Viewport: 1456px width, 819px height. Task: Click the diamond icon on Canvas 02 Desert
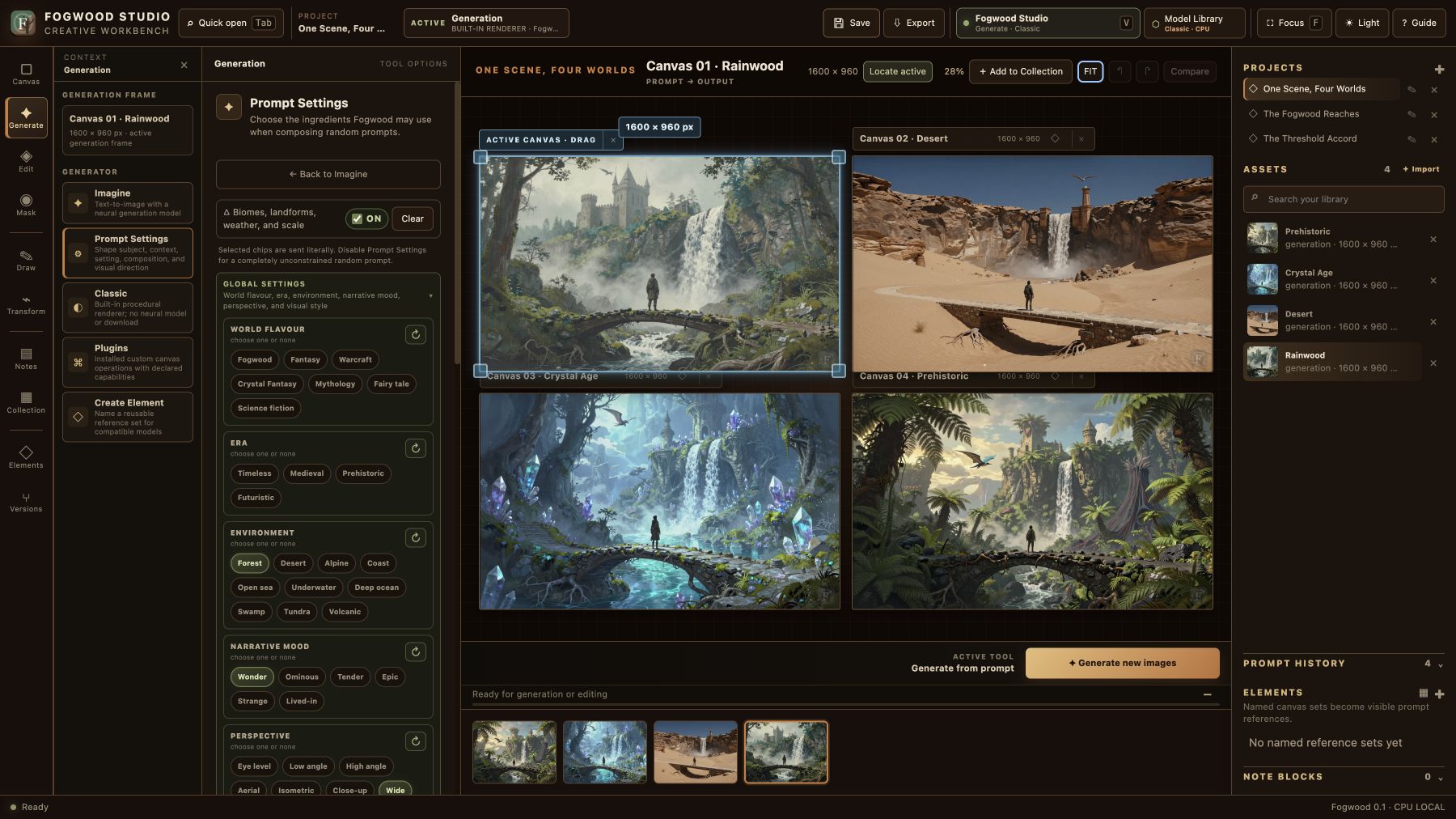[x=1055, y=138]
